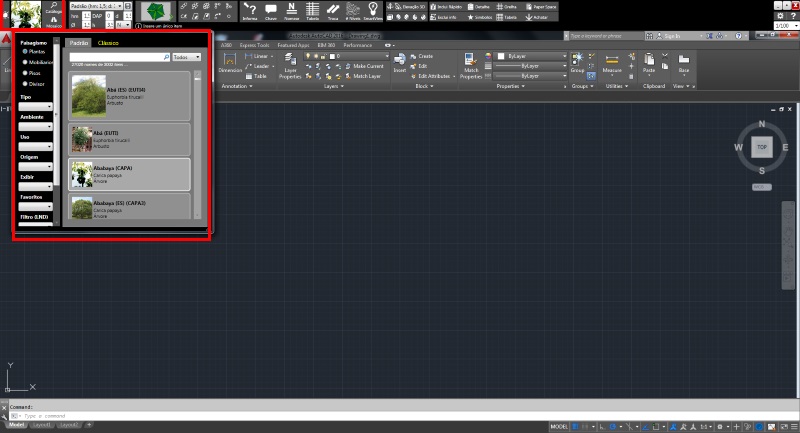The height and width of the screenshot is (433, 800).
Task: Click the Grelha grid tool
Action: (507, 7)
